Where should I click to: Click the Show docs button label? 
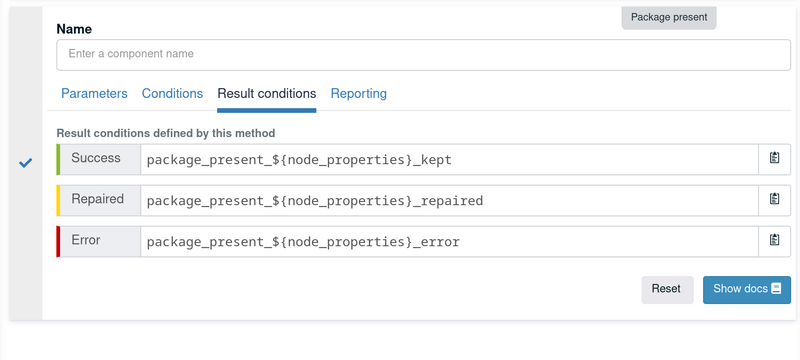pyautogui.click(x=740, y=289)
